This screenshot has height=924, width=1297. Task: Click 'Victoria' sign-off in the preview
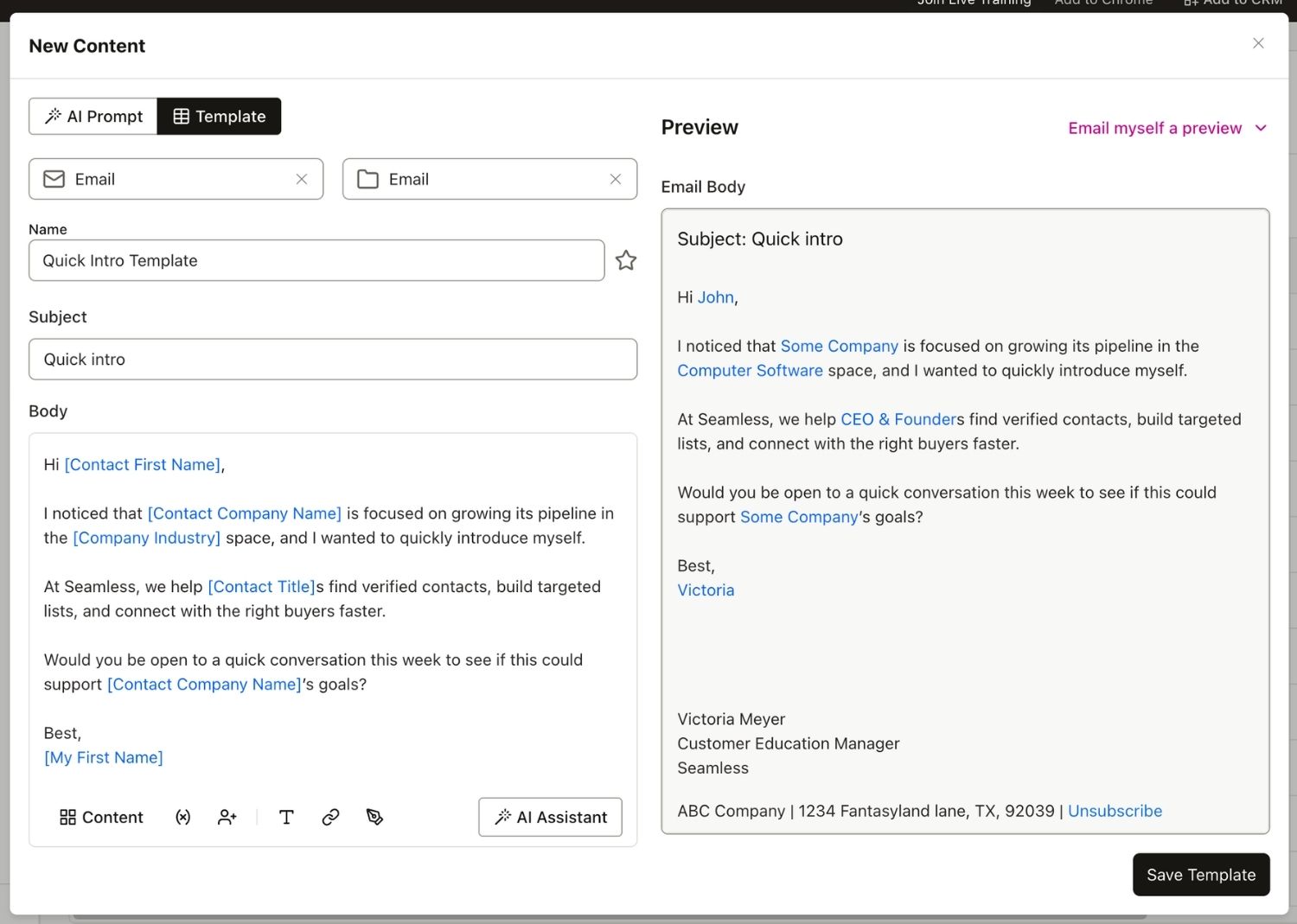[x=706, y=589]
